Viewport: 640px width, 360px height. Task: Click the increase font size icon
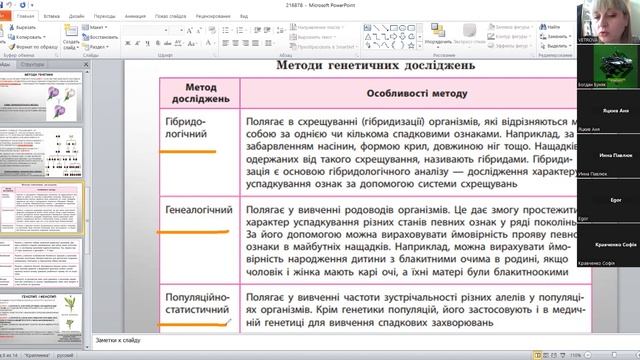189,31
